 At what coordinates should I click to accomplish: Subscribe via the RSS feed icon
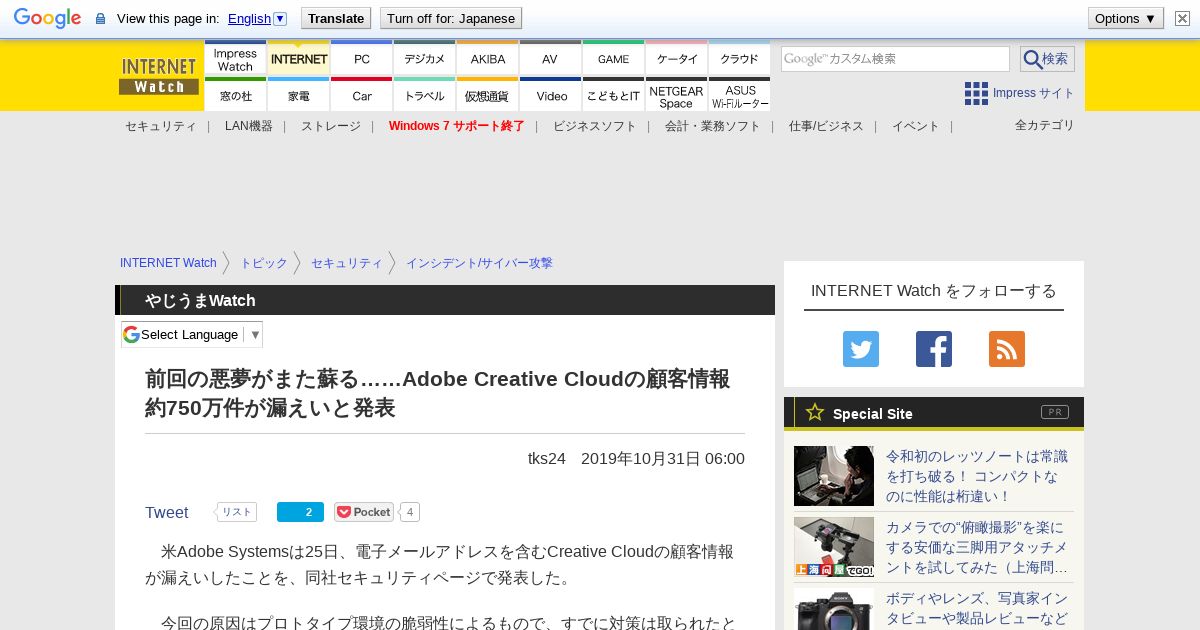1007,349
